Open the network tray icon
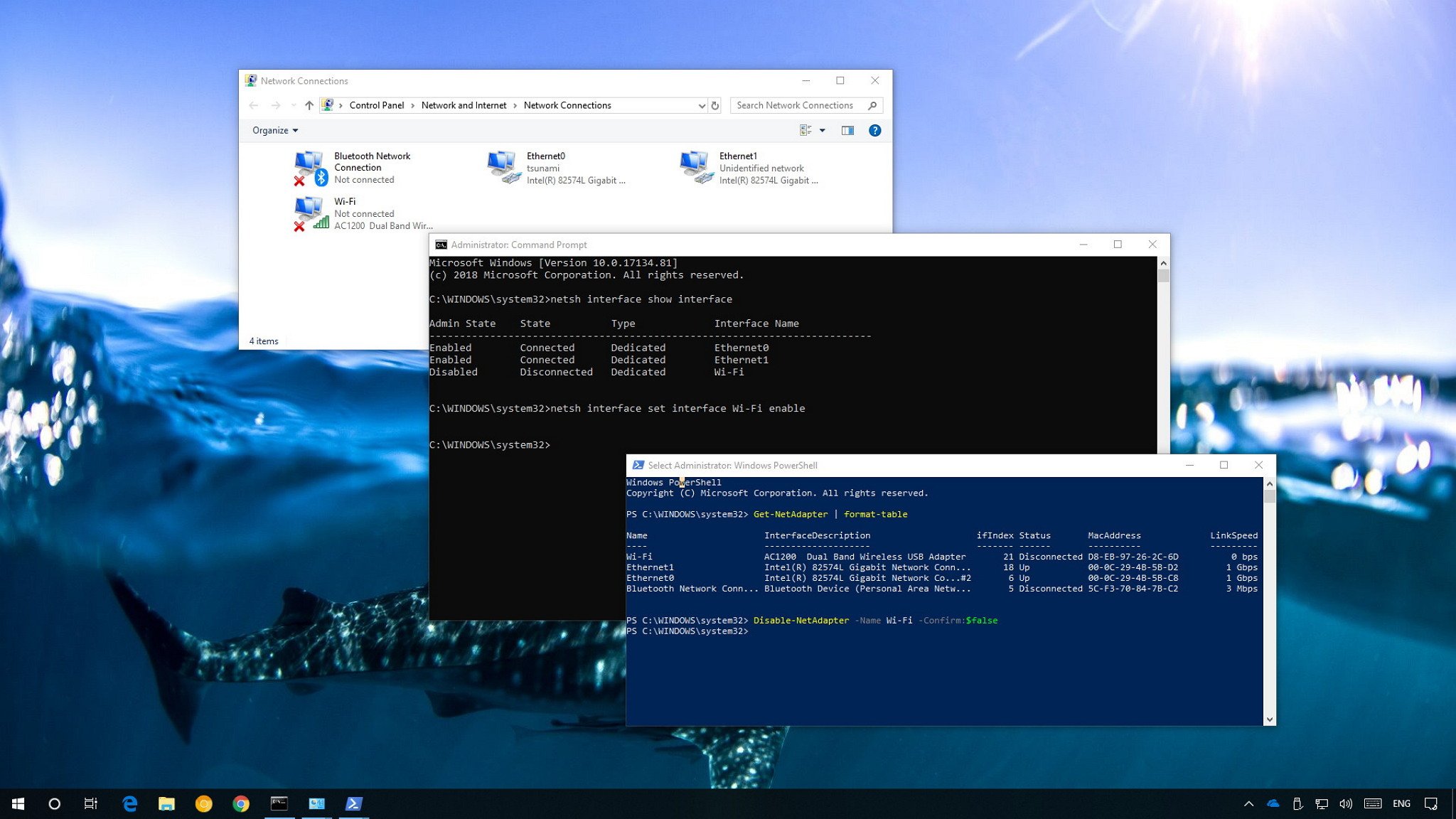The height and width of the screenshot is (819, 1456). [1321, 803]
